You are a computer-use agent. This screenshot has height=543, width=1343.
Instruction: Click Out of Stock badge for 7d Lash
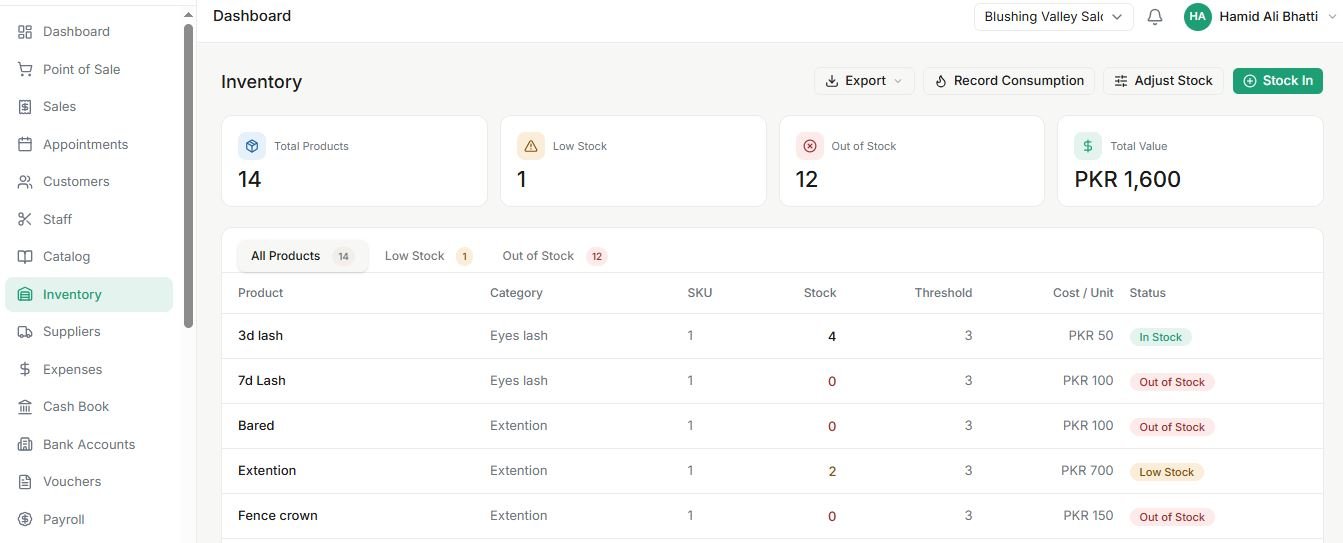coord(1172,382)
